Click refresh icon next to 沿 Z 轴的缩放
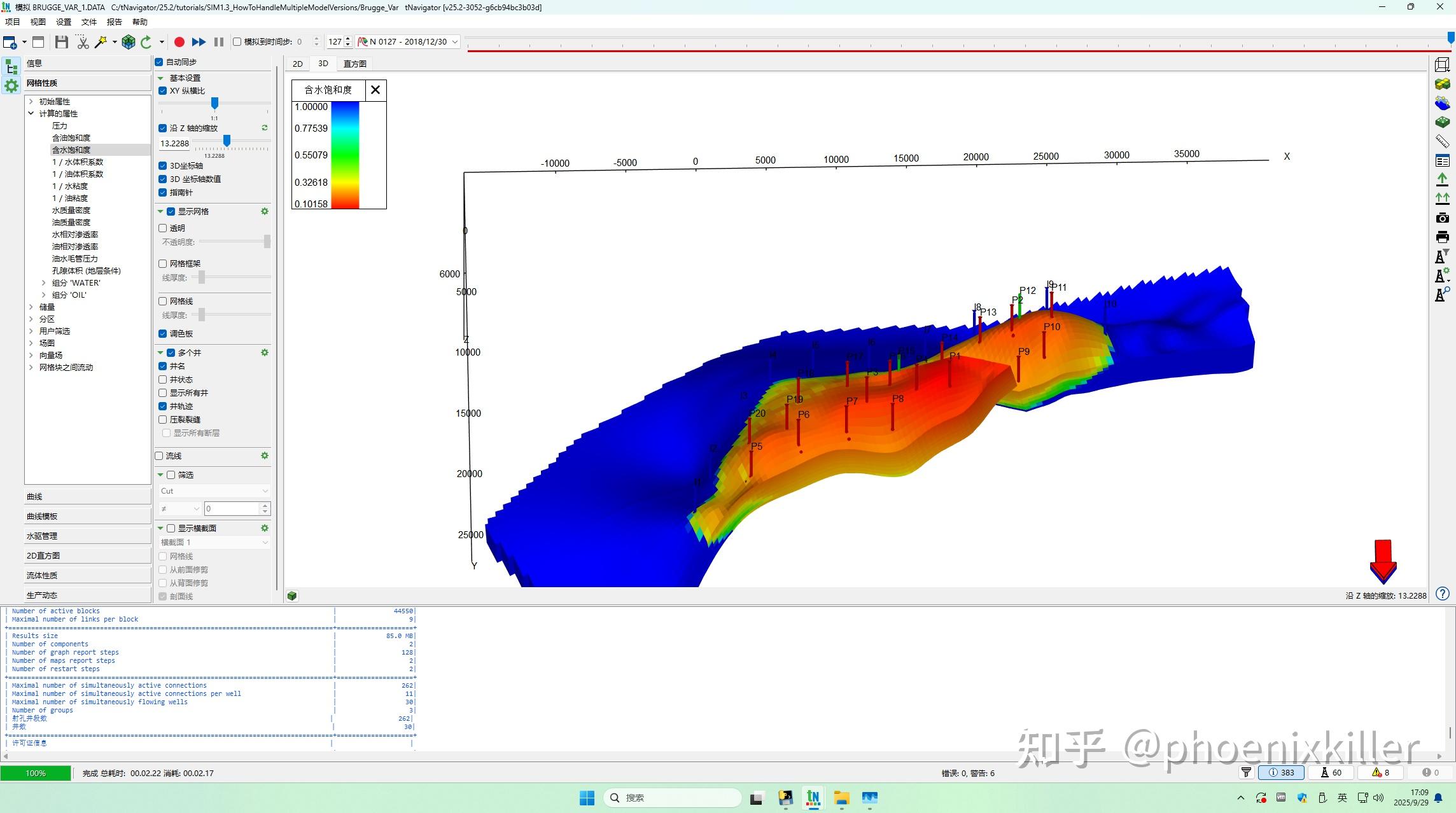 [265, 128]
